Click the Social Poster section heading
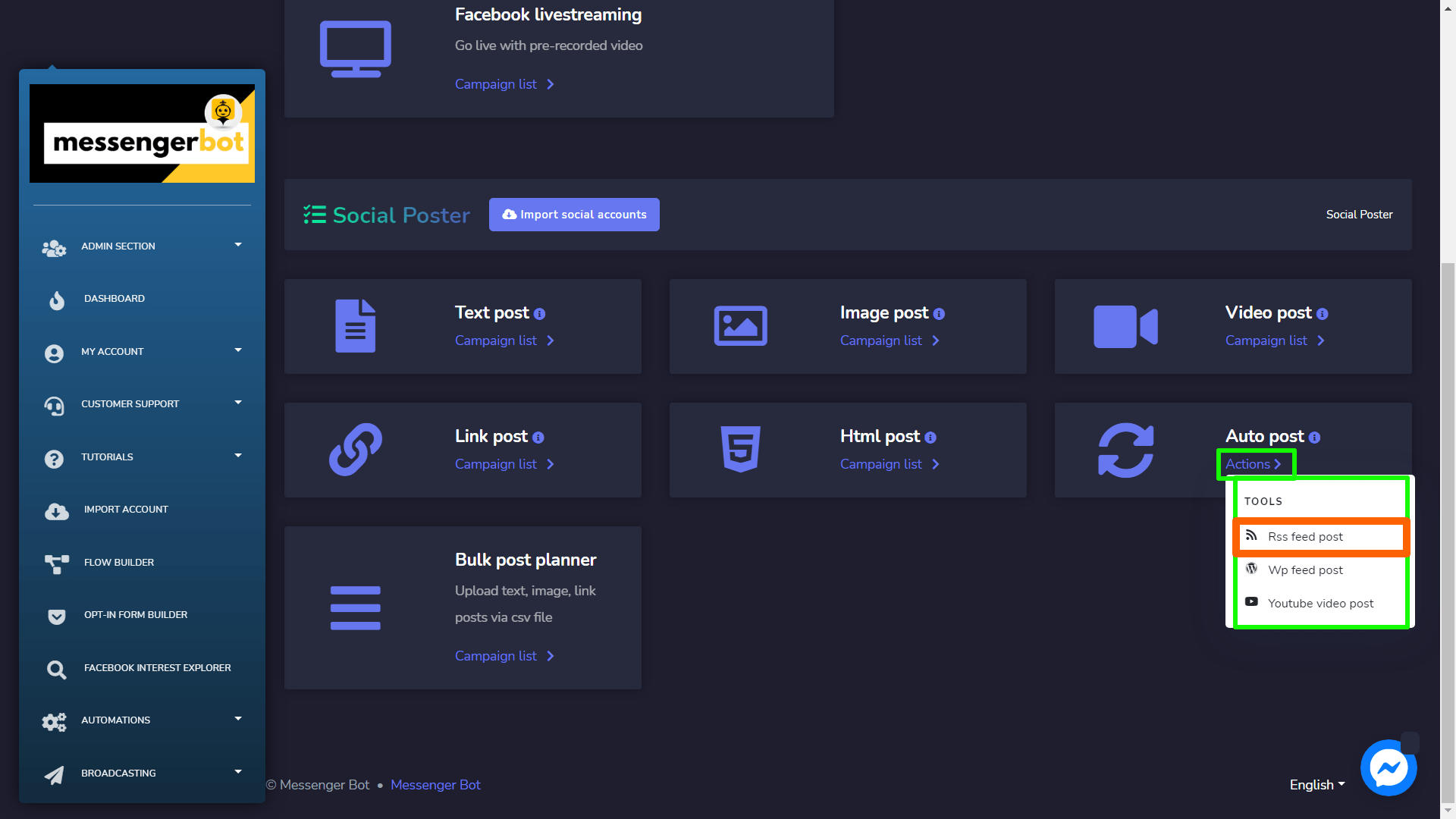This screenshot has height=819, width=1456. click(x=387, y=215)
